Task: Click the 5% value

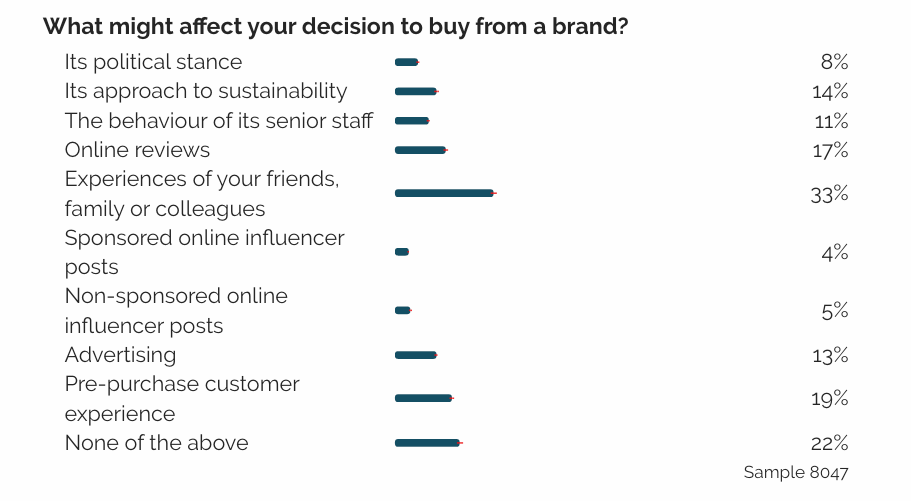Action: click(834, 311)
